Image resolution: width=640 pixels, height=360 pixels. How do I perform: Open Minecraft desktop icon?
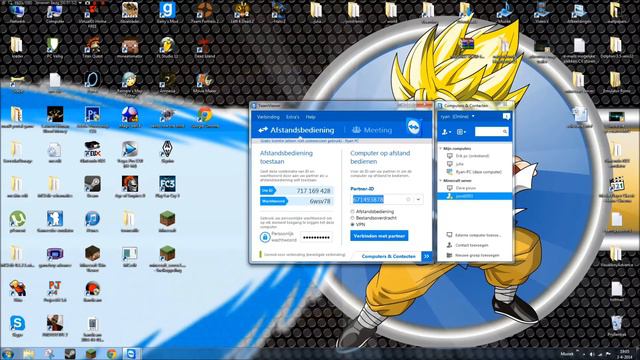167,222
